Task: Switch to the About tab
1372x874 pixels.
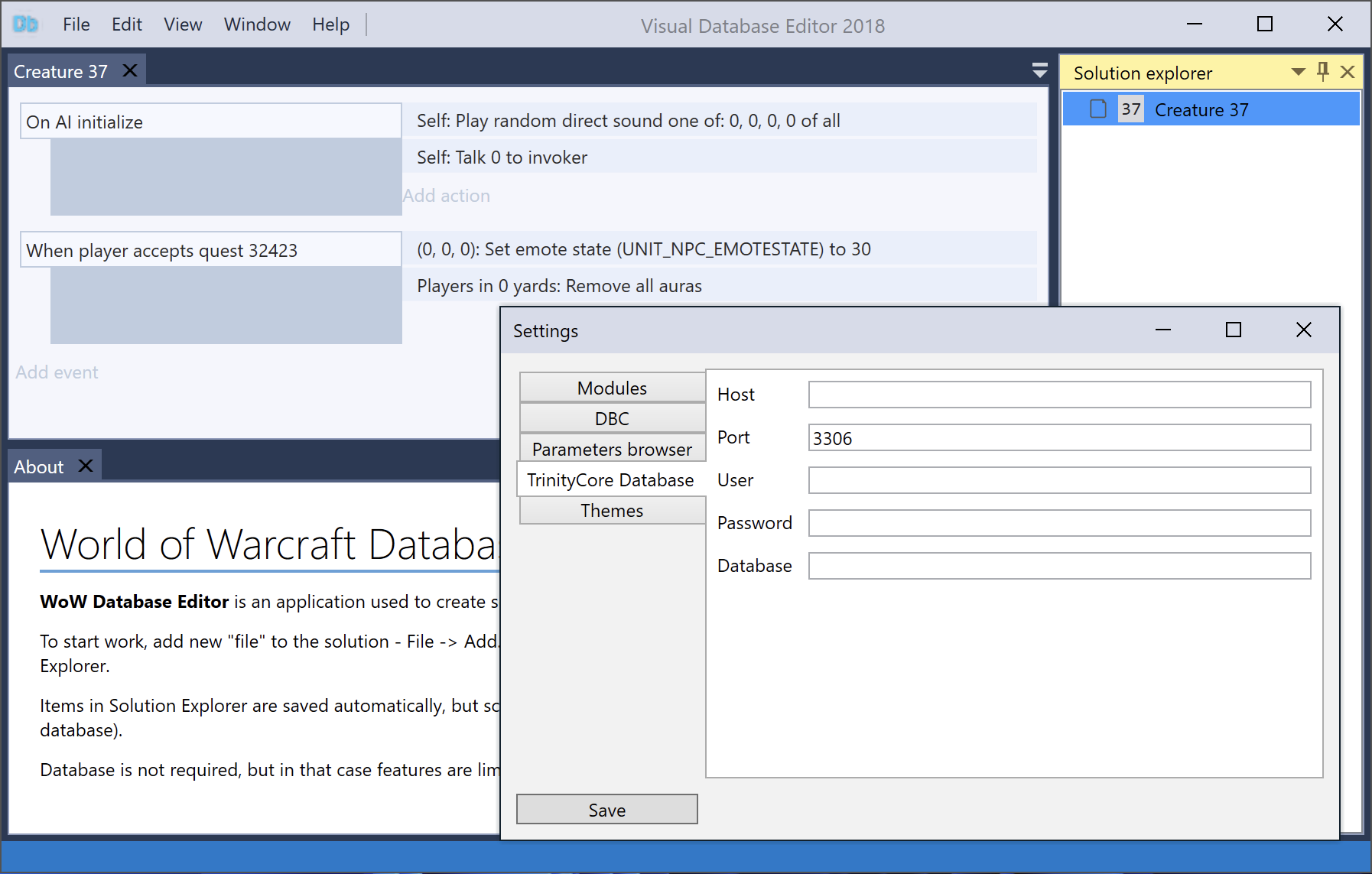Action: point(38,466)
